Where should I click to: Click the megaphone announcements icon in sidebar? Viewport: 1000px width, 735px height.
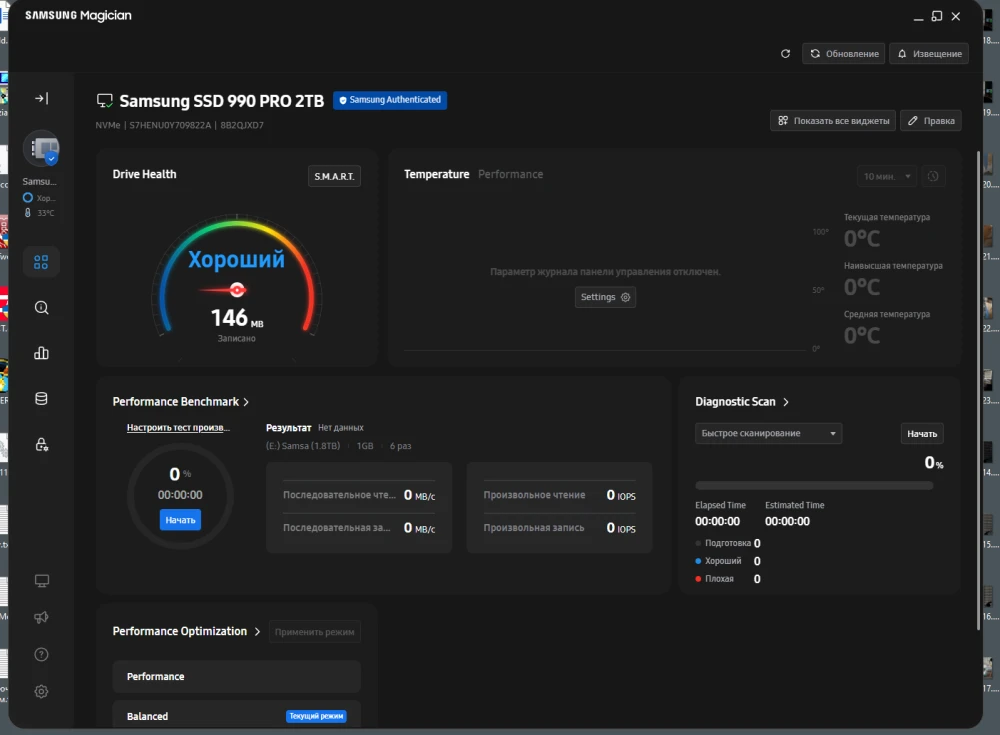[x=41, y=618]
